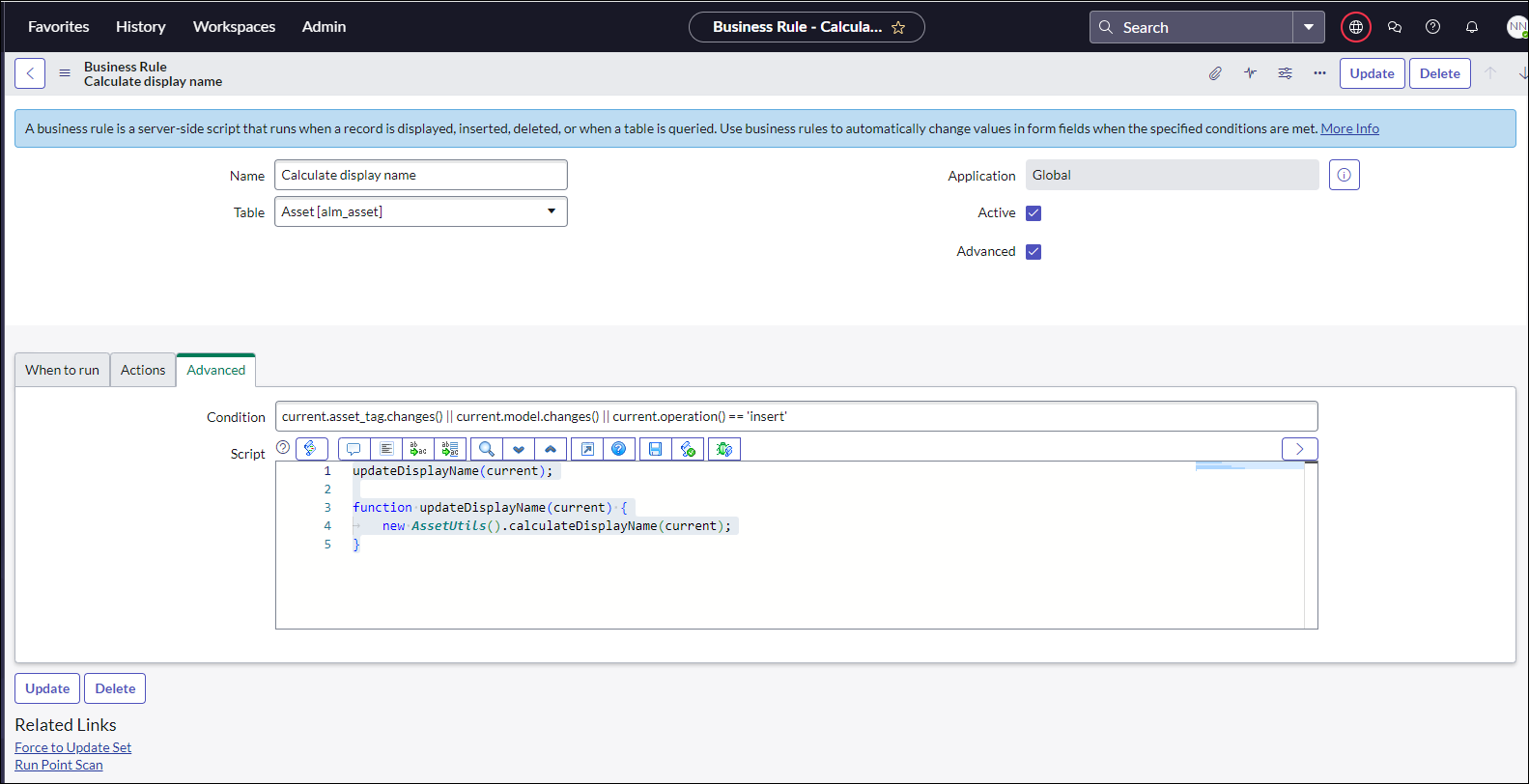Uncheck the Advanced checkbox
Image resolution: width=1529 pixels, height=784 pixels.
click(1033, 252)
